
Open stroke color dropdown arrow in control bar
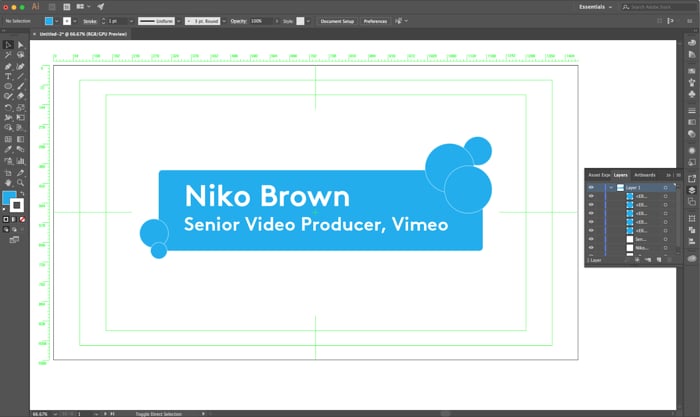click(x=75, y=21)
